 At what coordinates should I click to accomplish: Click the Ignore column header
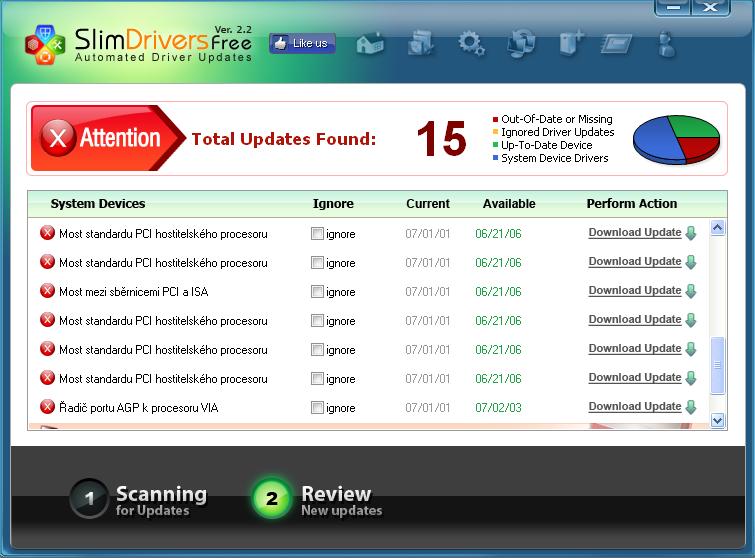click(x=333, y=204)
